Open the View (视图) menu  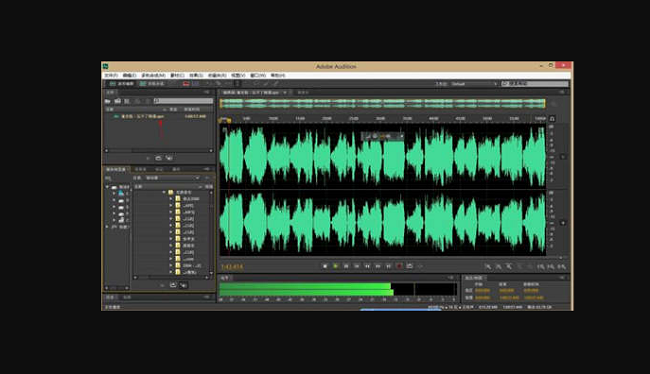[238, 75]
